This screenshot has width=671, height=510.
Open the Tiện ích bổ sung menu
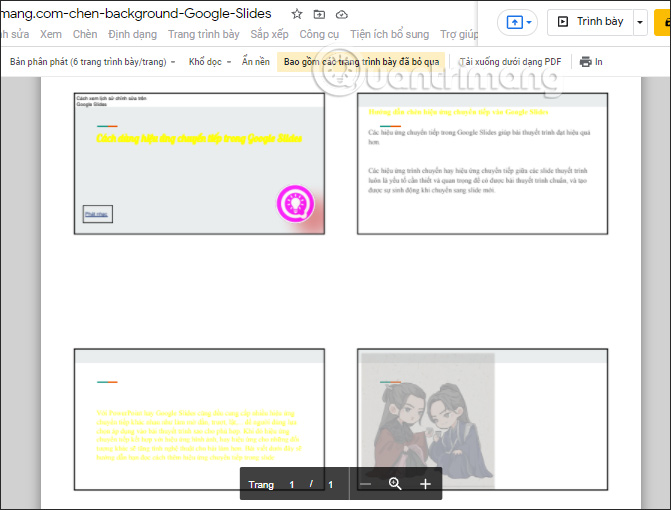coord(389,34)
